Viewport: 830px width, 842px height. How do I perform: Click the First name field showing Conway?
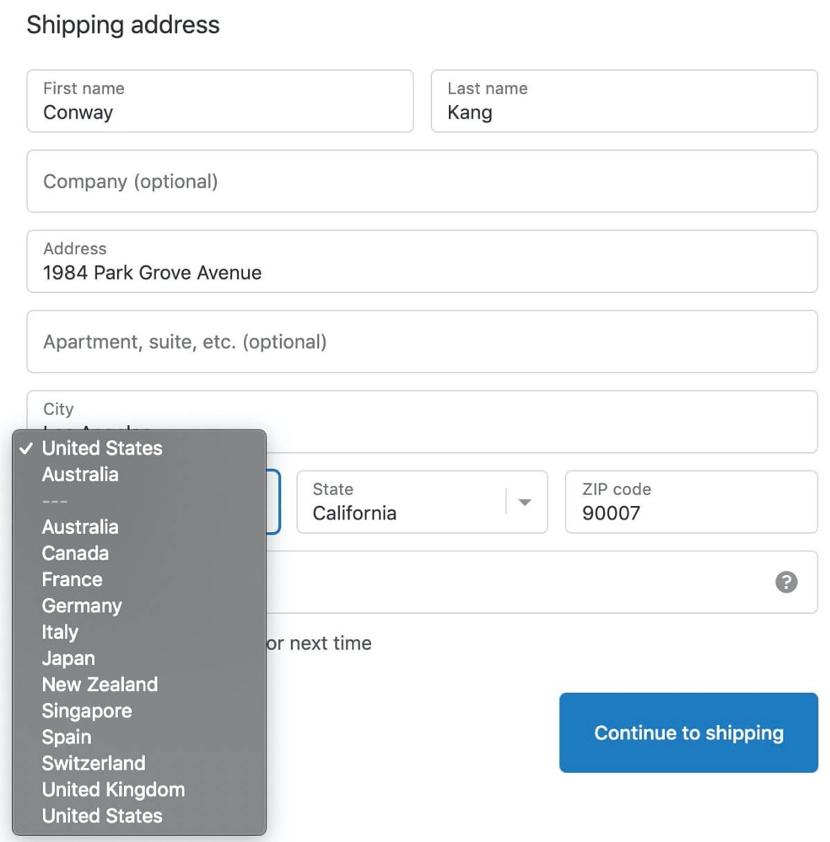(220, 100)
